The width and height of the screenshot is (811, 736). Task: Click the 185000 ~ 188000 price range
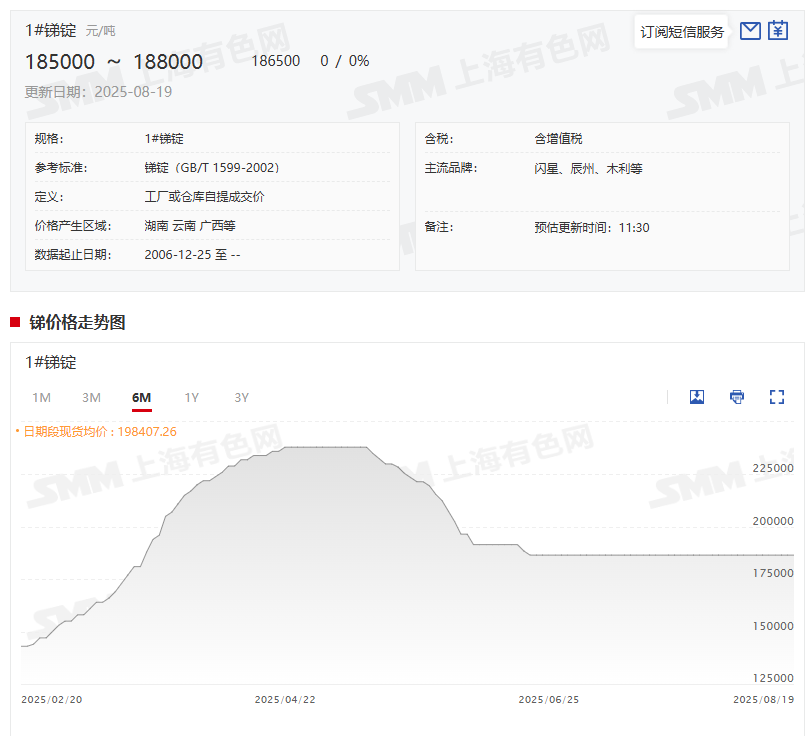tap(114, 62)
